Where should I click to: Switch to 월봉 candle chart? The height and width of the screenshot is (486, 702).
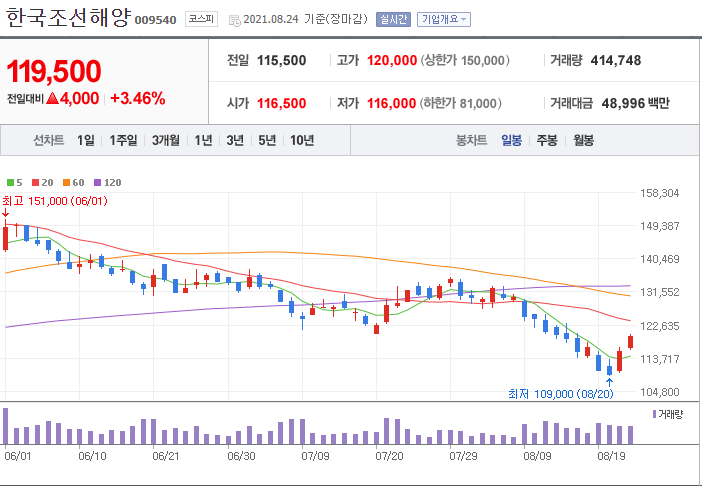coord(584,141)
